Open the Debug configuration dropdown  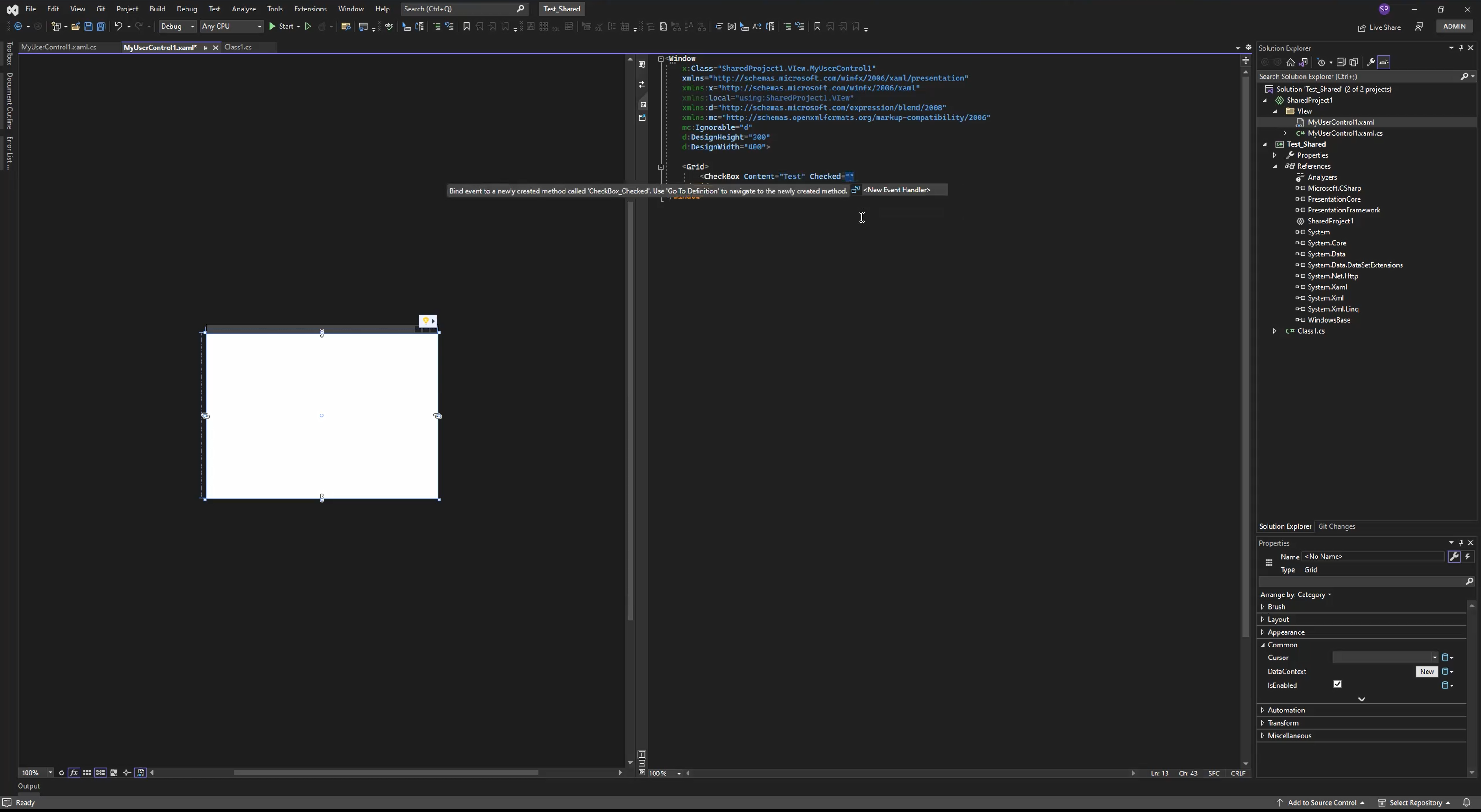(x=177, y=27)
